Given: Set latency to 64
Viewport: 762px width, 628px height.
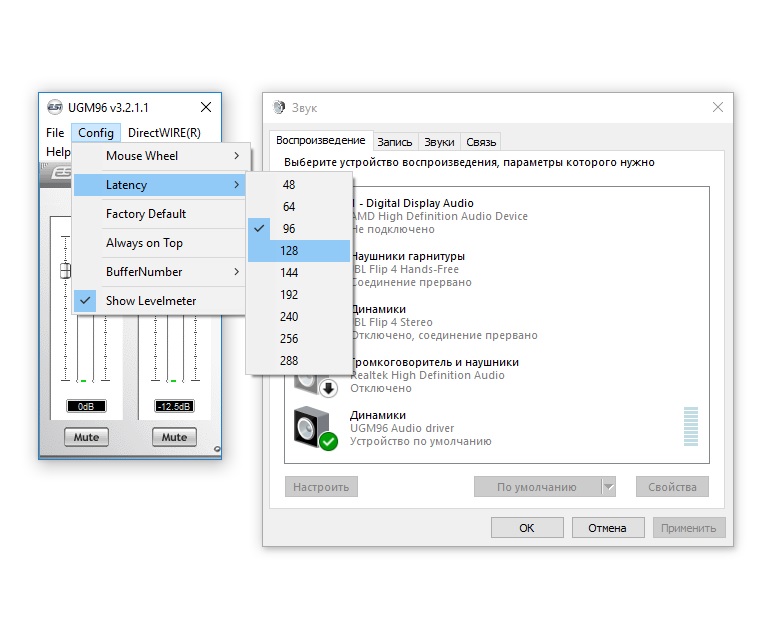Looking at the screenshot, I should 298,207.
